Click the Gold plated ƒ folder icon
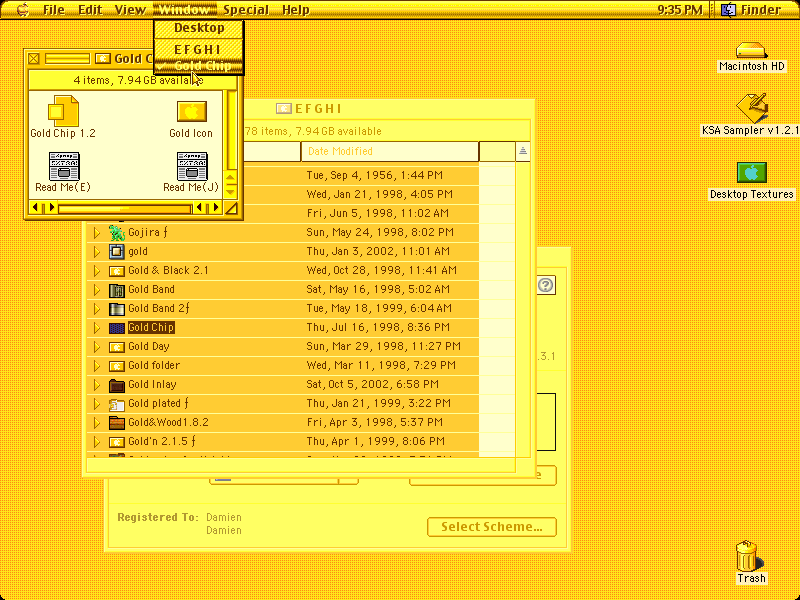This screenshot has width=800, height=600. [x=117, y=404]
